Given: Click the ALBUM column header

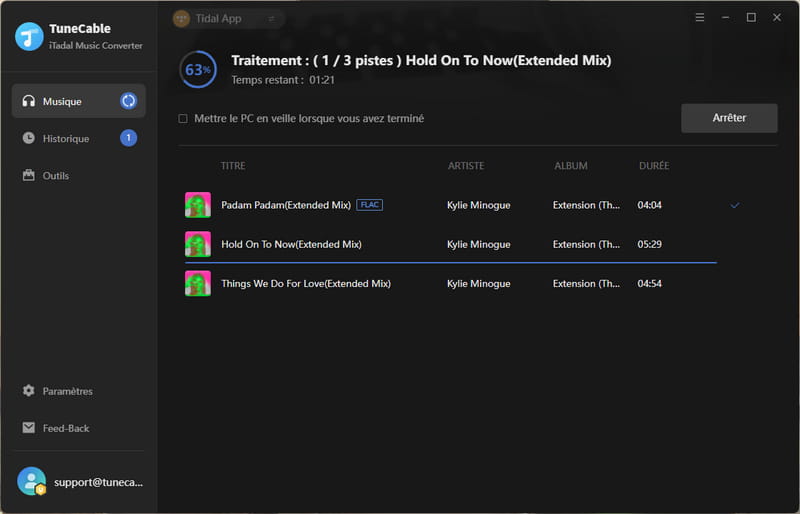Looking at the screenshot, I should pos(571,166).
